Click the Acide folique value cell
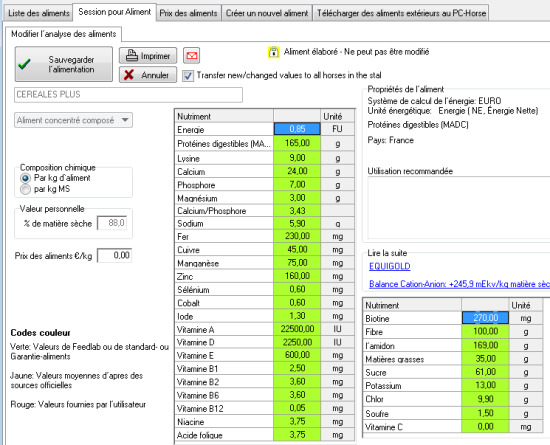The width and height of the screenshot is (550, 445). coord(297,435)
